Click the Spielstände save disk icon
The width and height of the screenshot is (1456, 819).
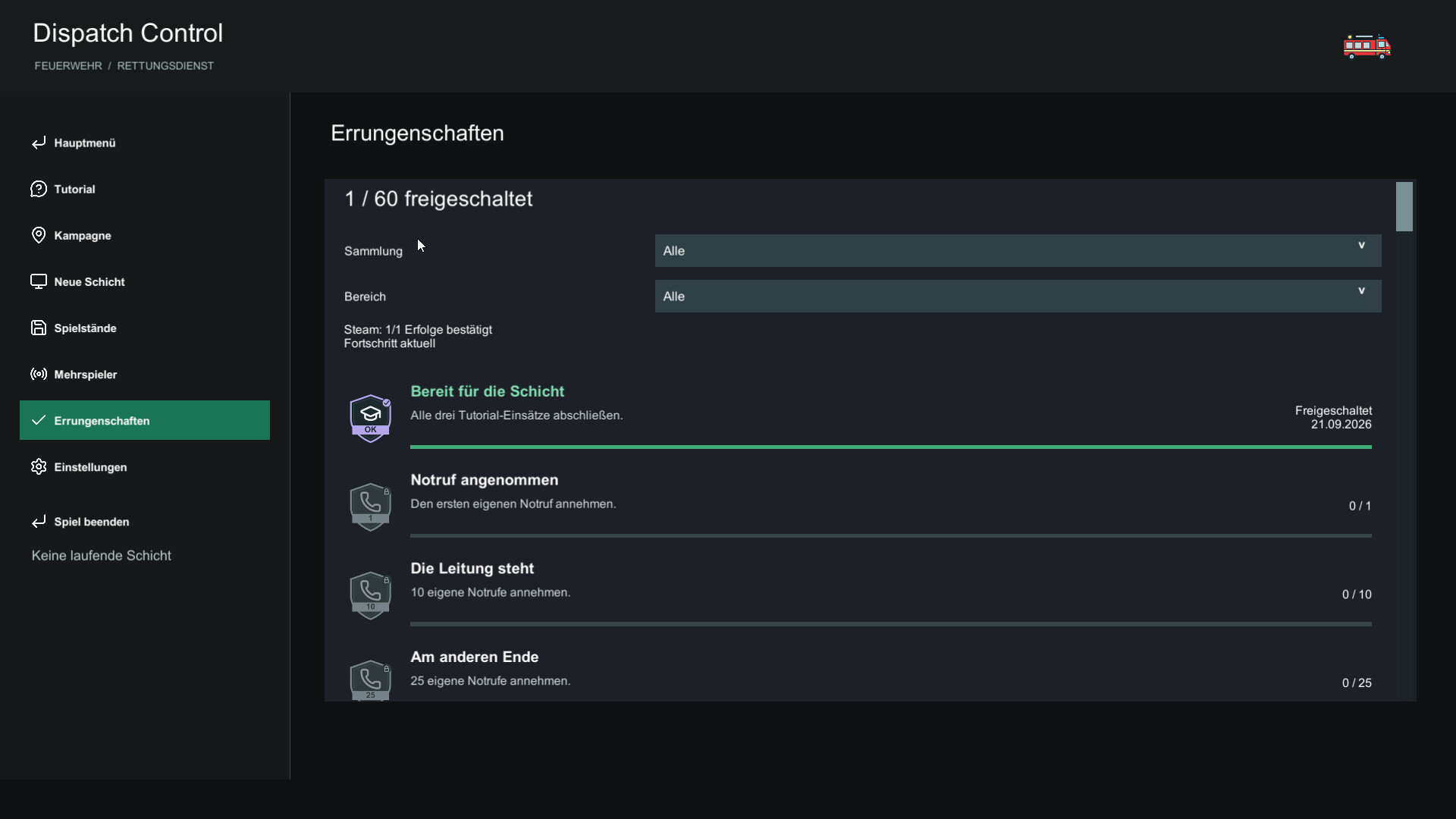(x=39, y=328)
